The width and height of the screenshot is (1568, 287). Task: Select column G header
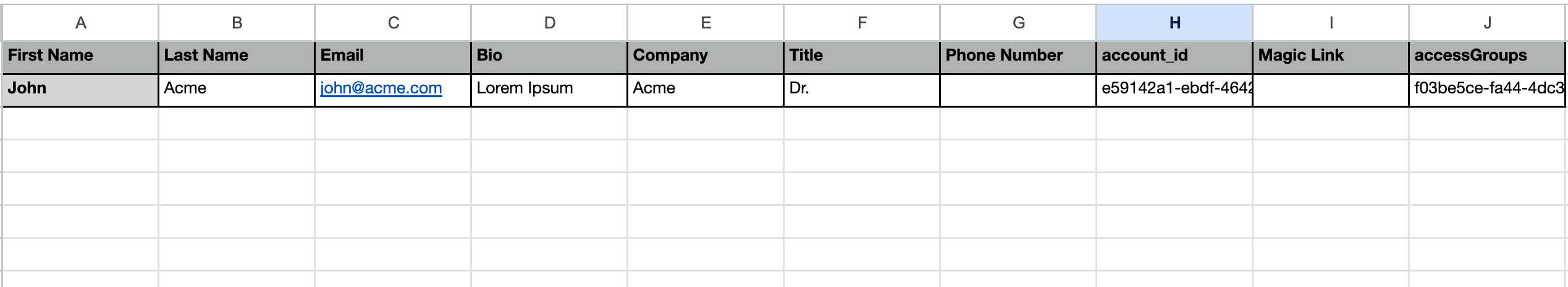[x=1018, y=23]
